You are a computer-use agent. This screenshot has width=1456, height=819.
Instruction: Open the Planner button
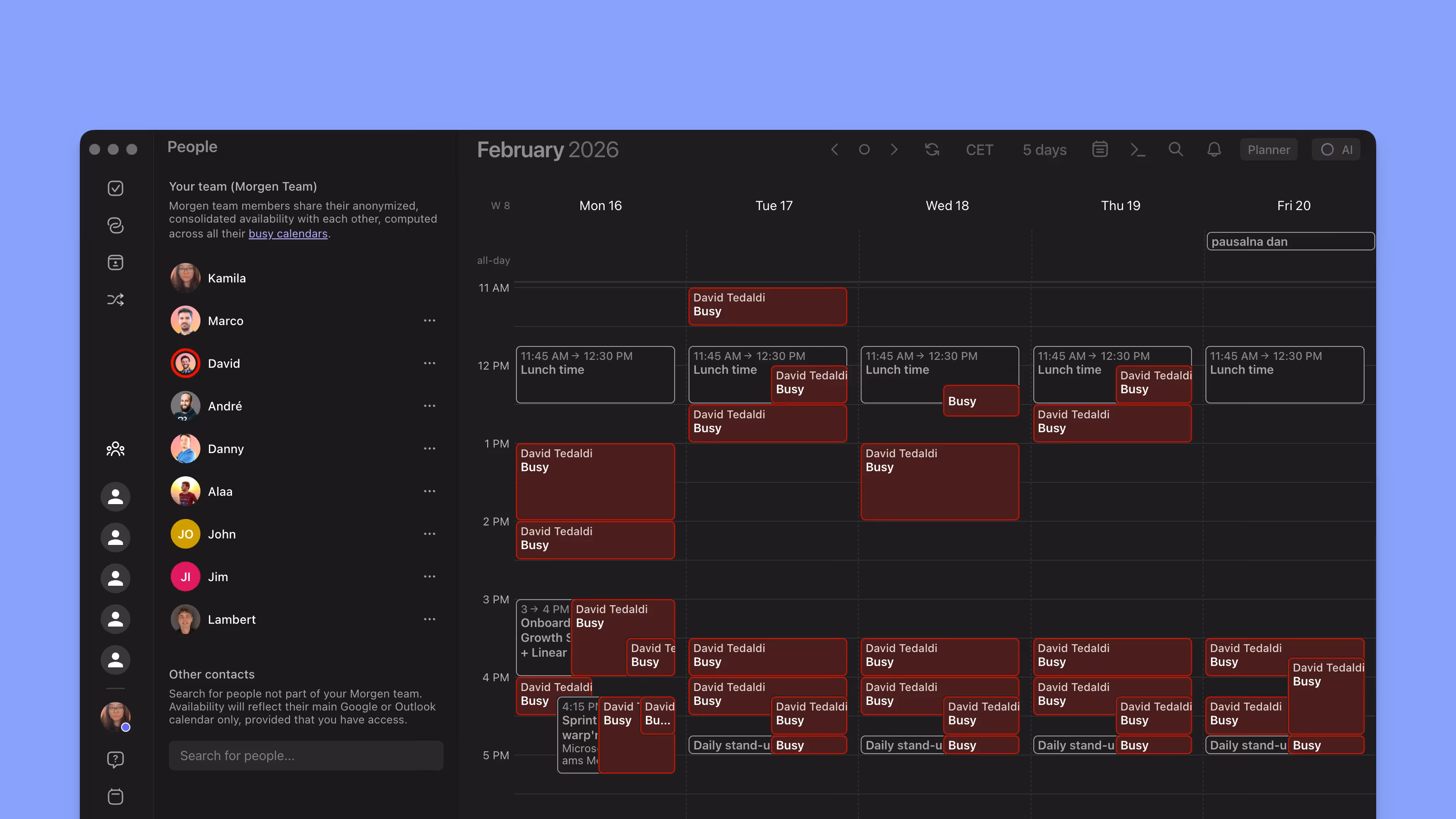[x=1269, y=150]
